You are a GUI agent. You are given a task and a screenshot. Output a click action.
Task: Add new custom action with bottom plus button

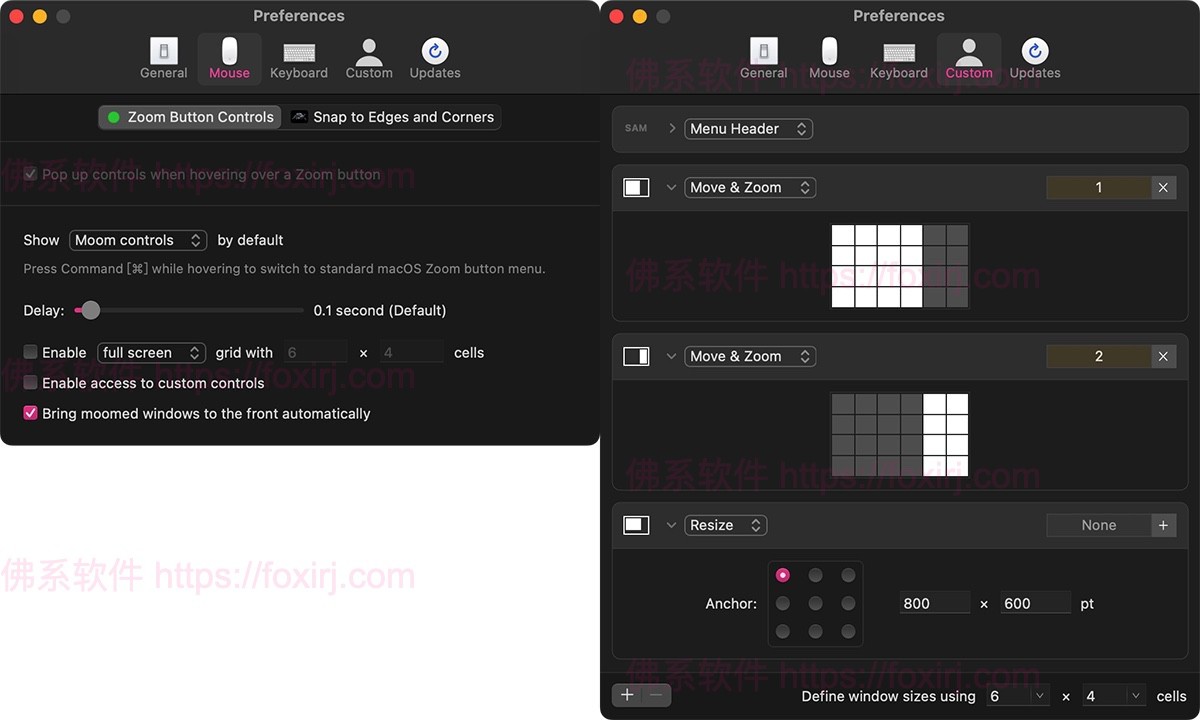coord(627,695)
